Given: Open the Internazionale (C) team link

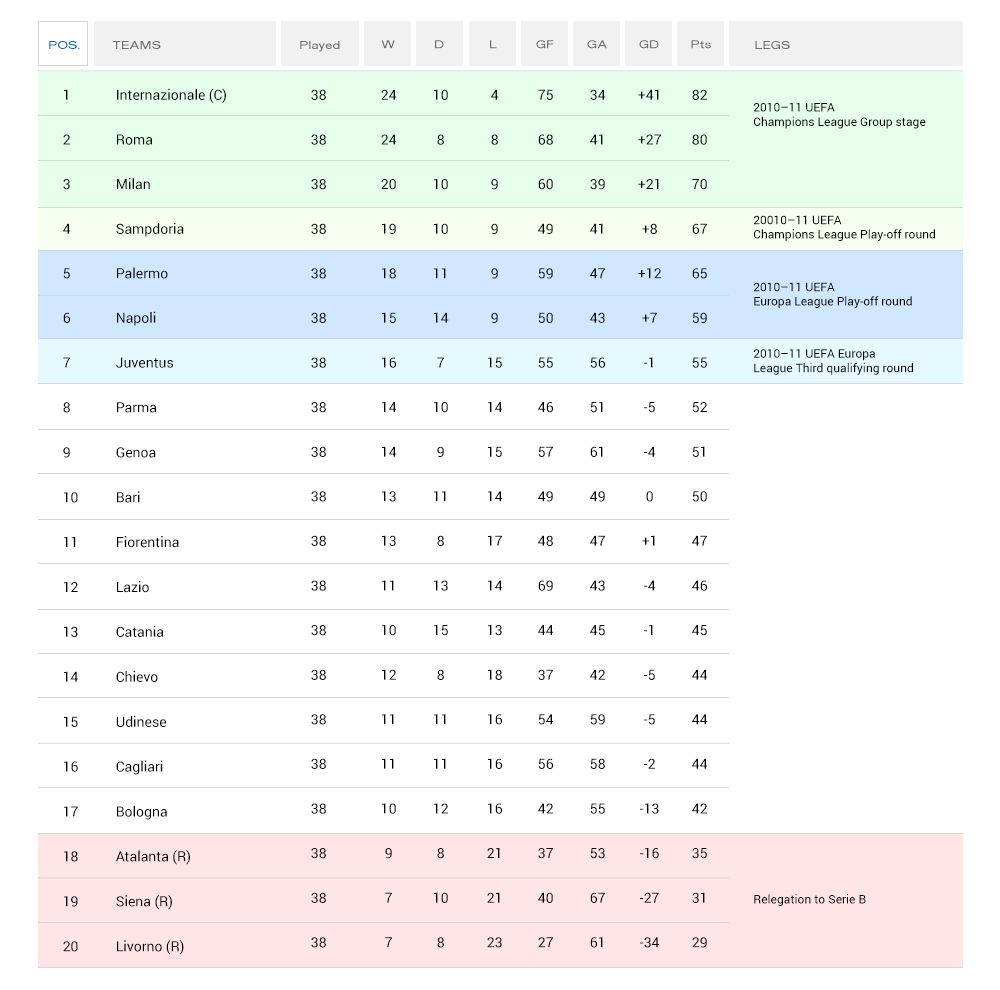Looking at the screenshot, I should pyautogui.click(x=171, y=95).
